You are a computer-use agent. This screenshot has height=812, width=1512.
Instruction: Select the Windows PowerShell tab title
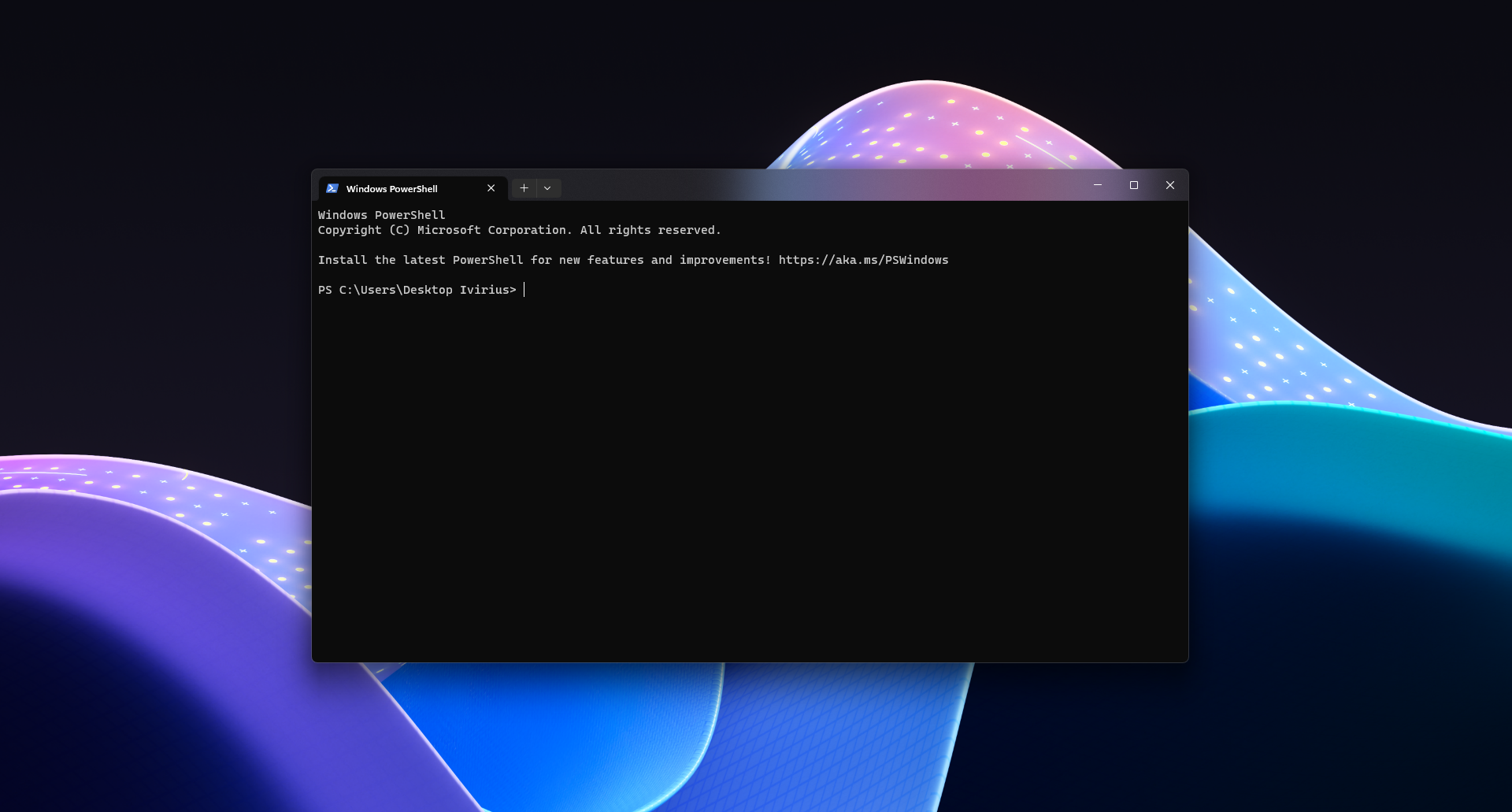coord(394,188)
